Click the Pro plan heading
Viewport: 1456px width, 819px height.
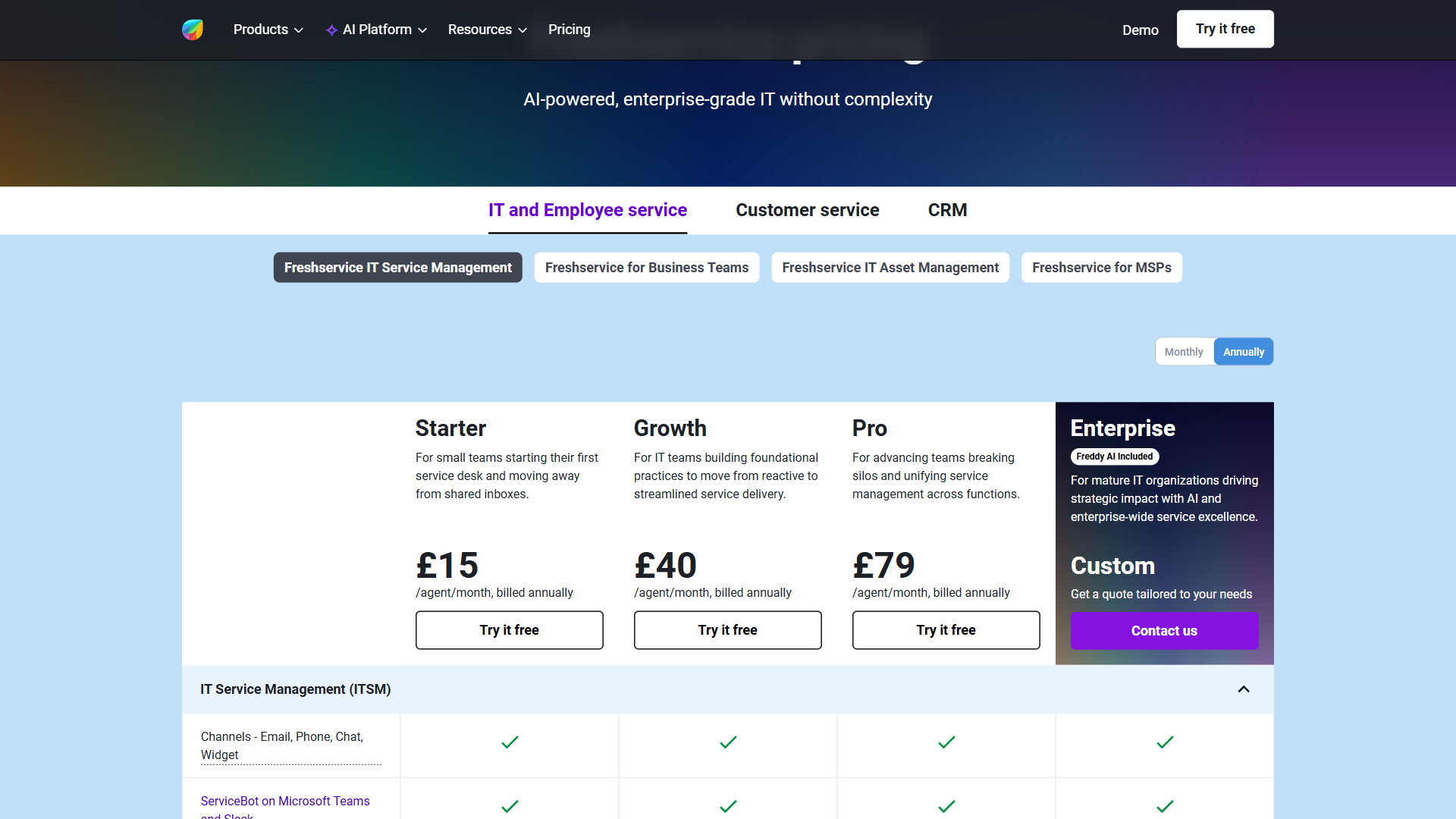(870, 428)
